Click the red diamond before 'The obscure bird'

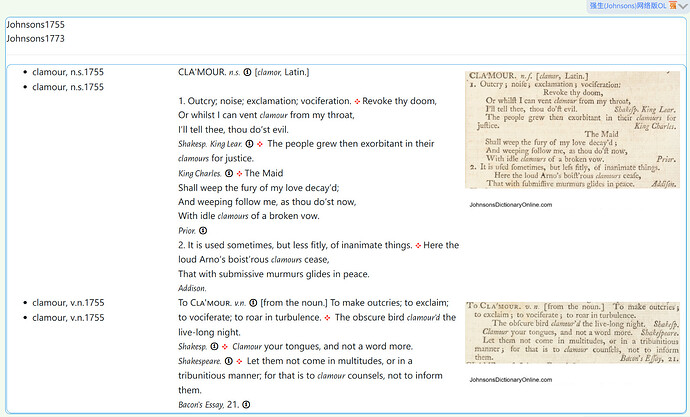pos(327,318)
